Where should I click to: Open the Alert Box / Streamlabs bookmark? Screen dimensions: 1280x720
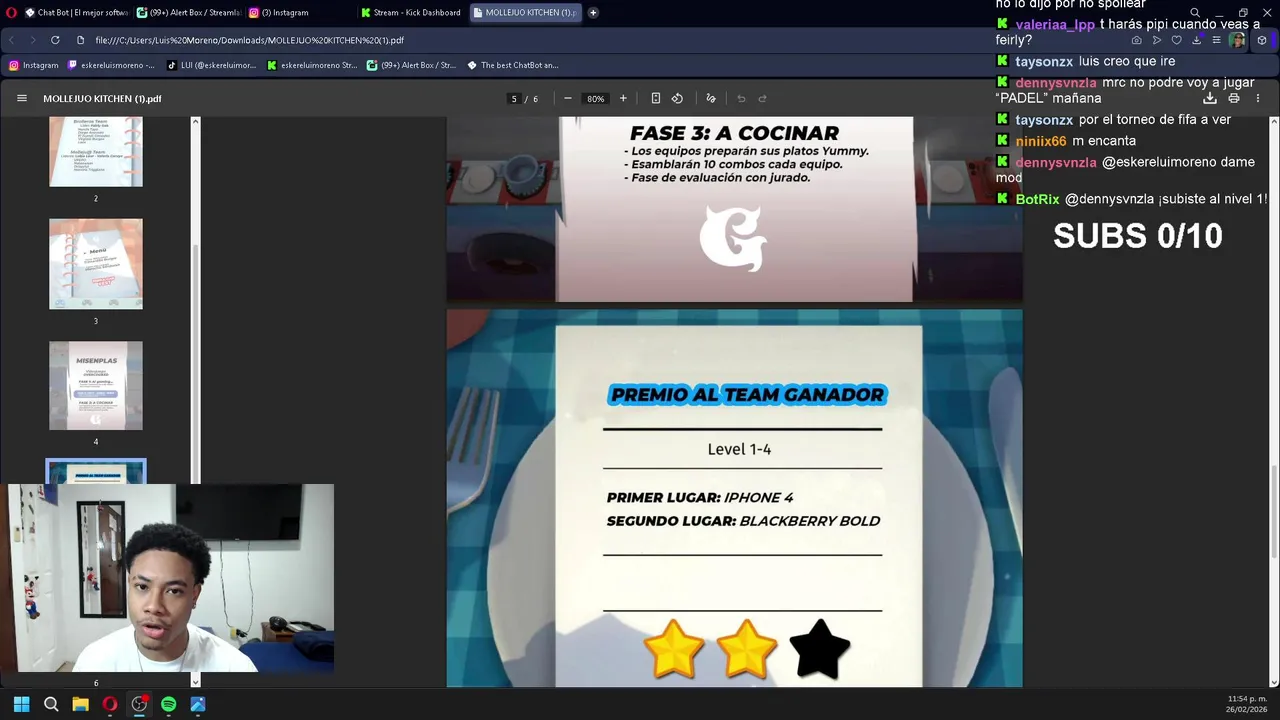coord(411,65)
